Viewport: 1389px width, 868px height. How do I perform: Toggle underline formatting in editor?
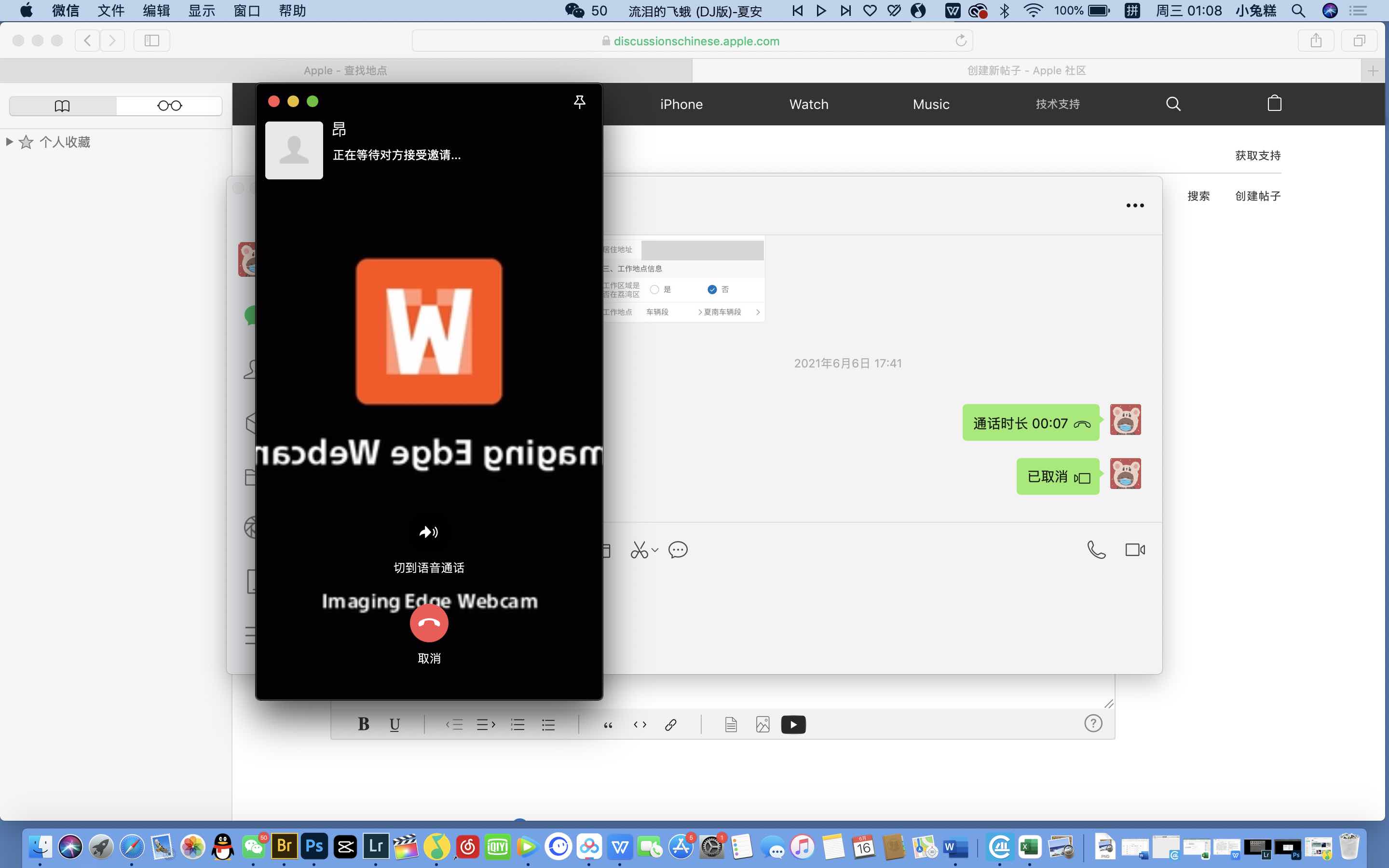point(395,724)
